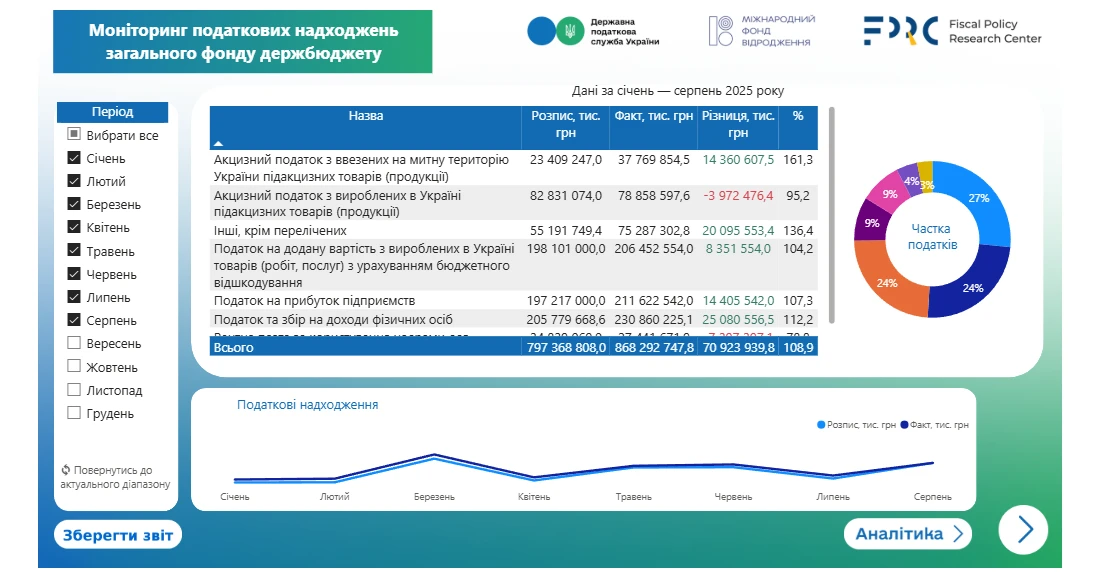1097x572 pixels.
Task: Click the Частка податків donut center label
Action: tap(932, 237)
